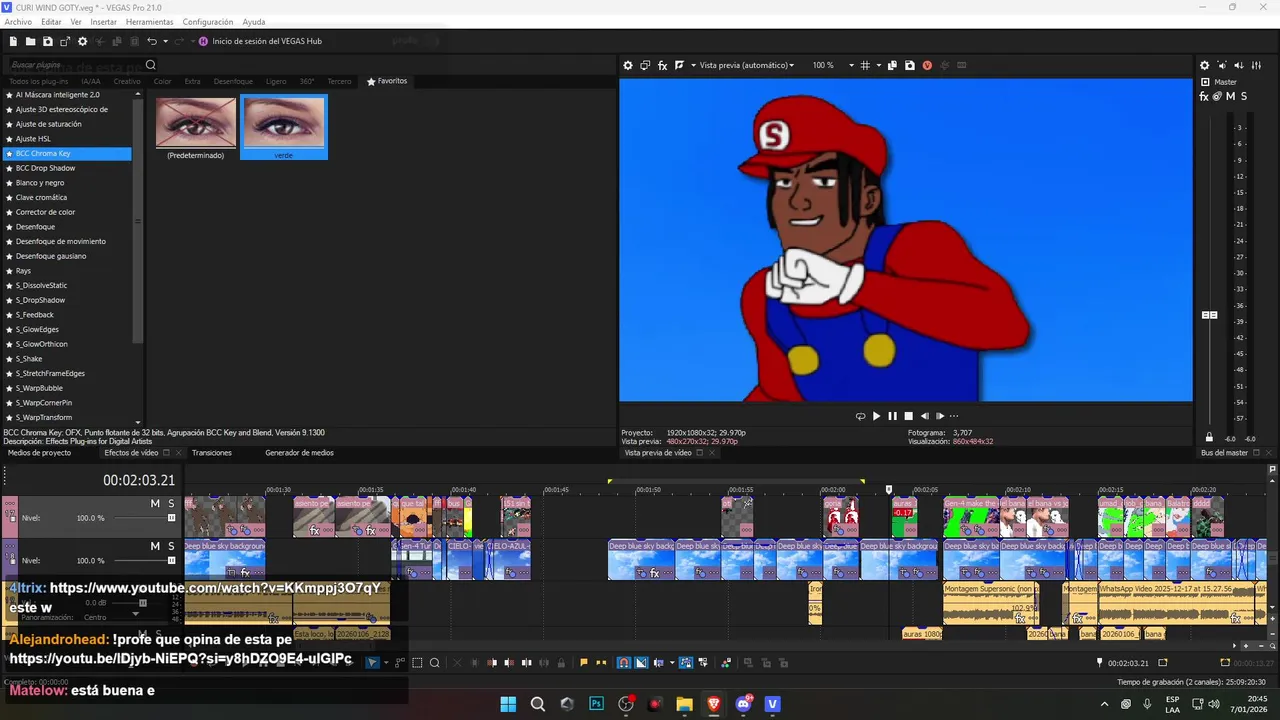Open a project with the folder icon

pyautogui.click(x=30, y=41)
